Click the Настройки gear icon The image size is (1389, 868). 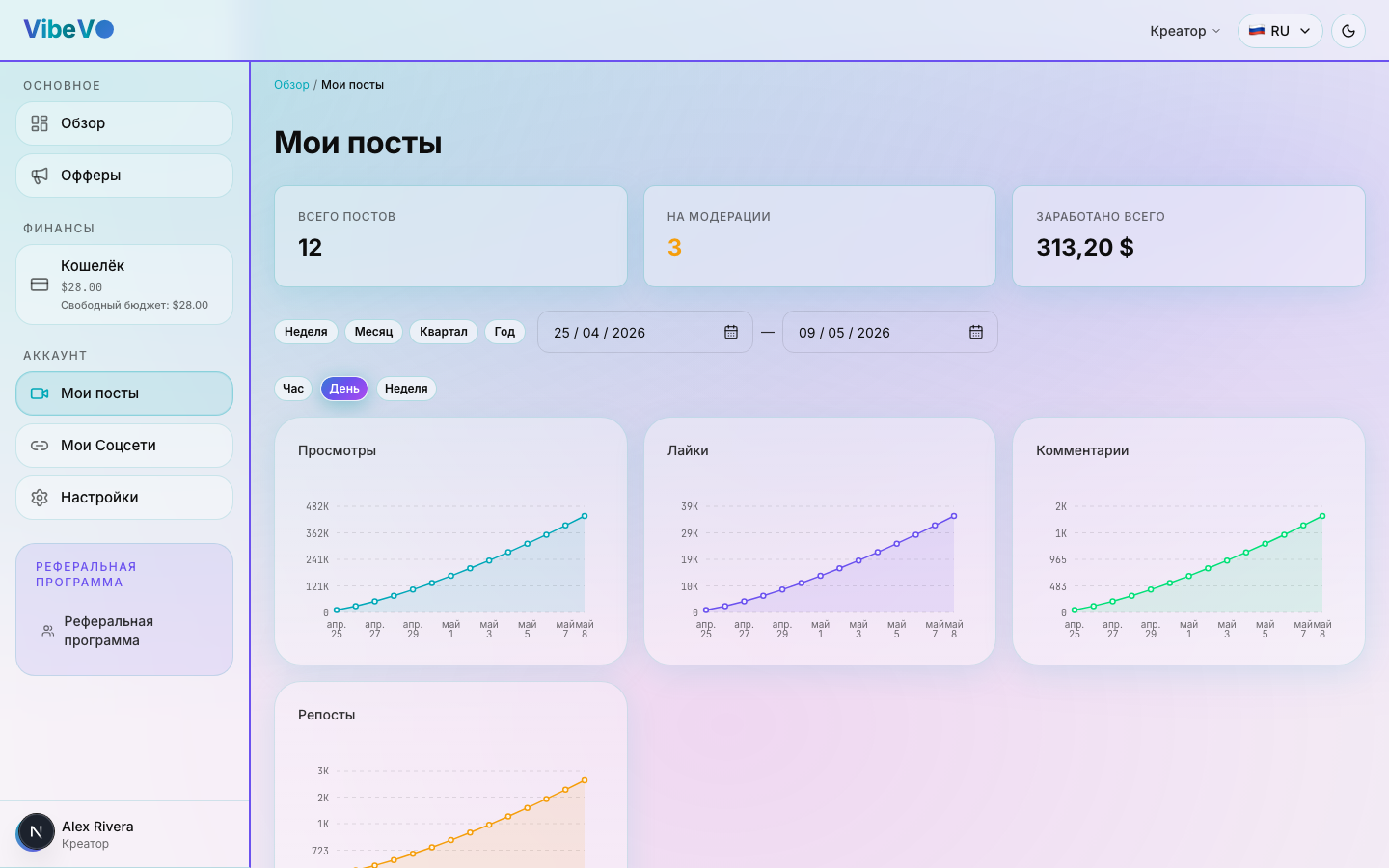(x=40, y=498)
